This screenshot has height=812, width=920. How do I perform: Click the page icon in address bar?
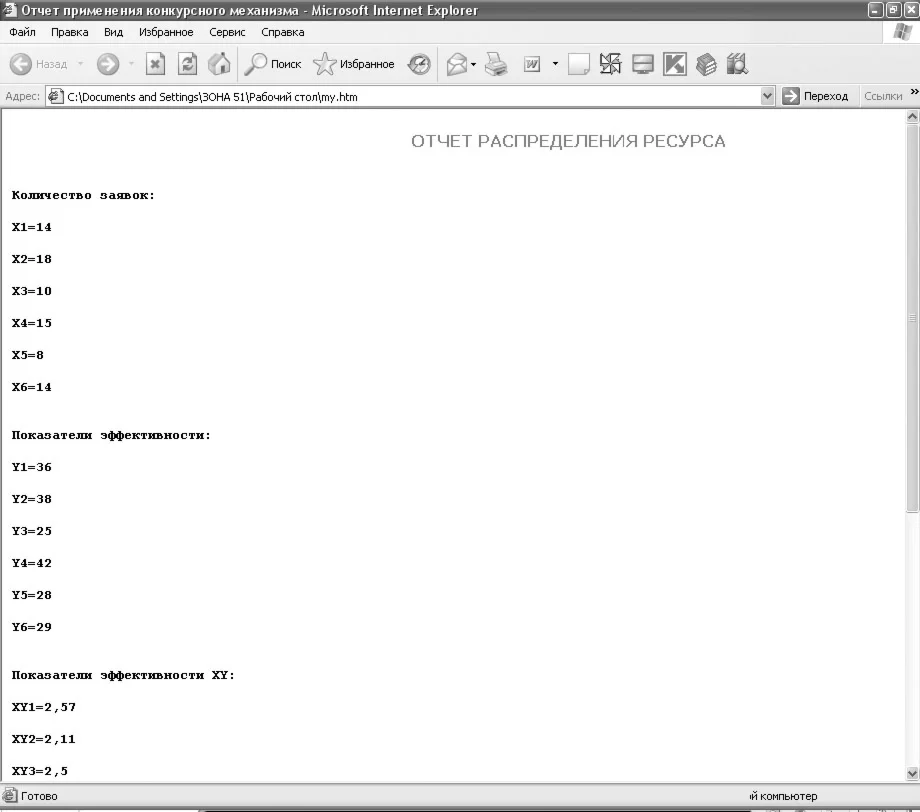click(x=55, y=96)
